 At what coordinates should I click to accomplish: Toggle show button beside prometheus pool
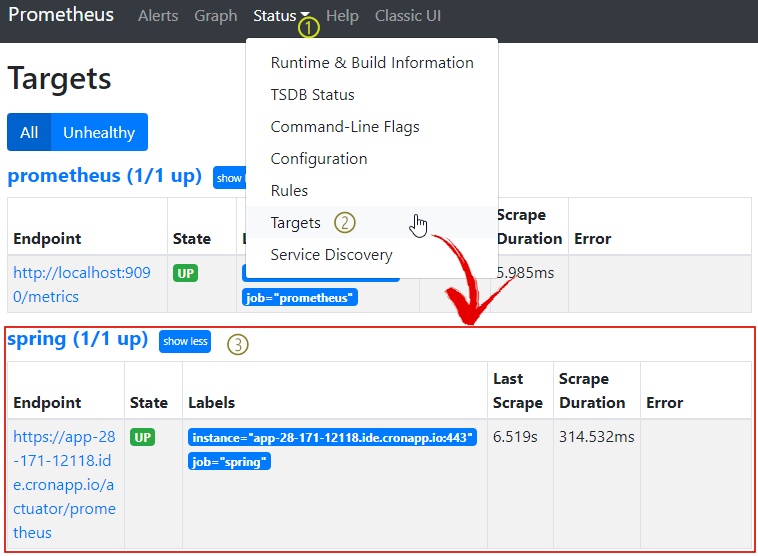coord(230,178)
